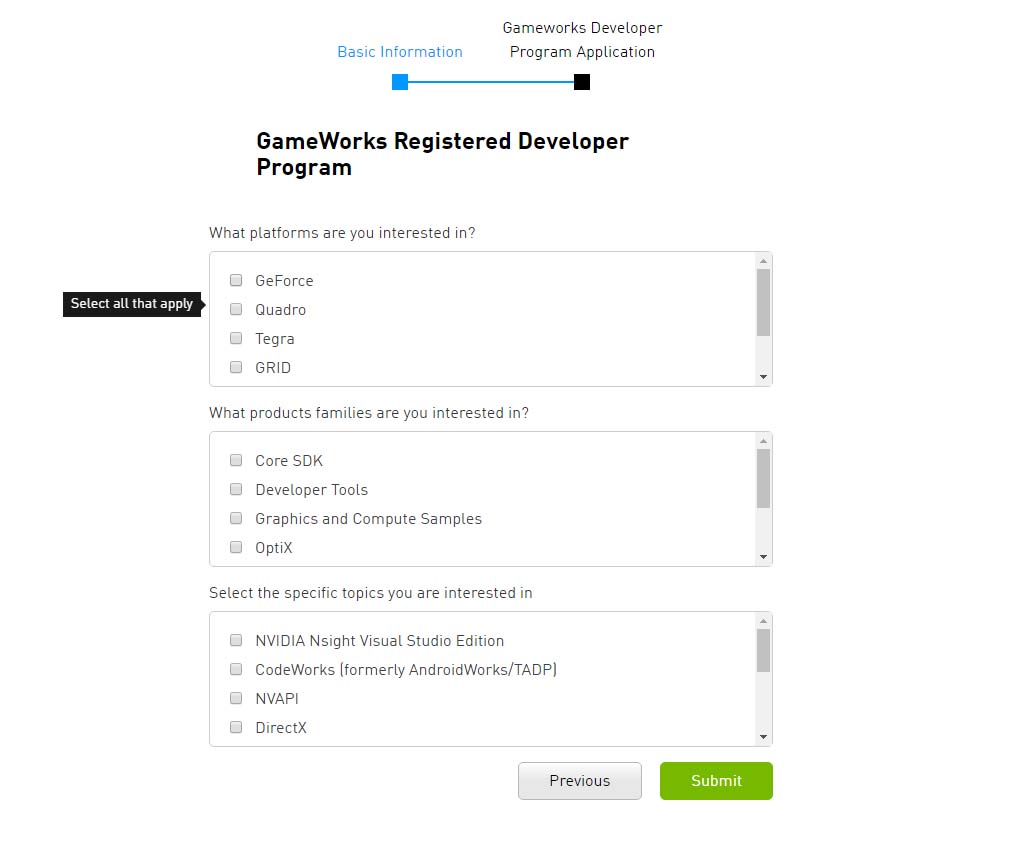The image size is (1012, 868).
Task: Click the product families scrollbar thumb
Action: pyautogui.click(x=764, y=479)
